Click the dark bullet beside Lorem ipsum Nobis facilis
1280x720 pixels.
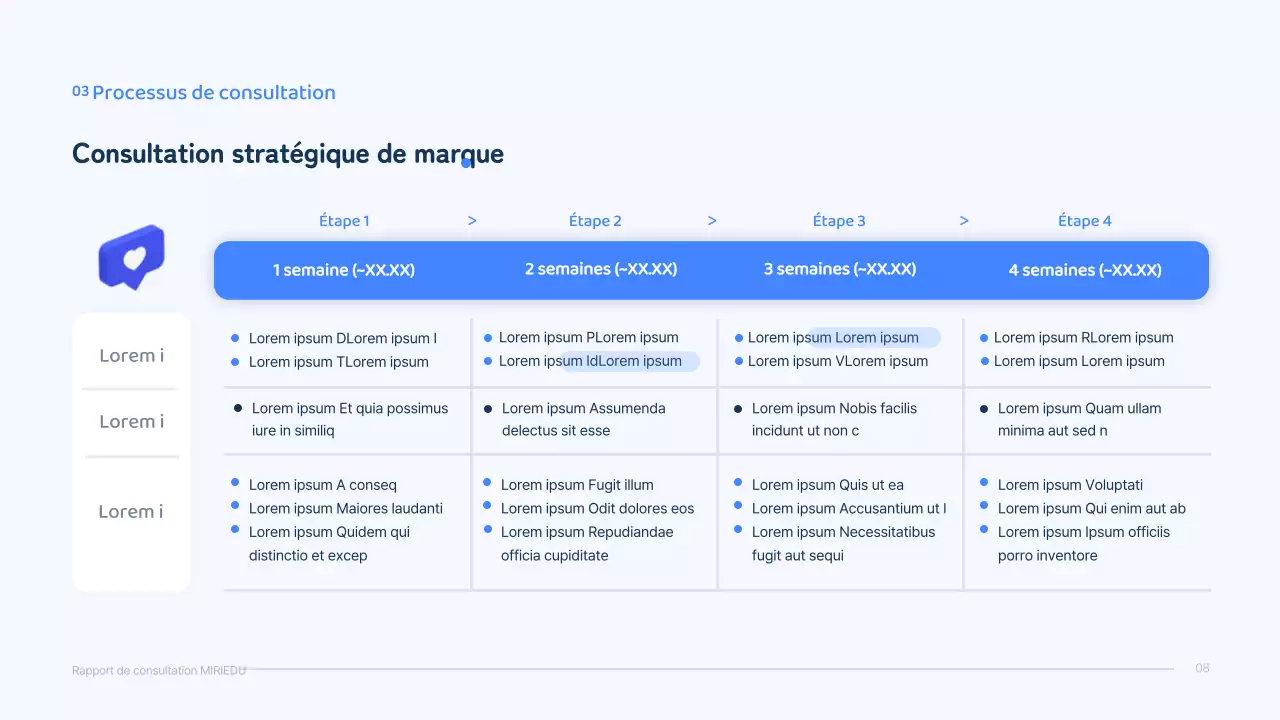tap(736, 408)
